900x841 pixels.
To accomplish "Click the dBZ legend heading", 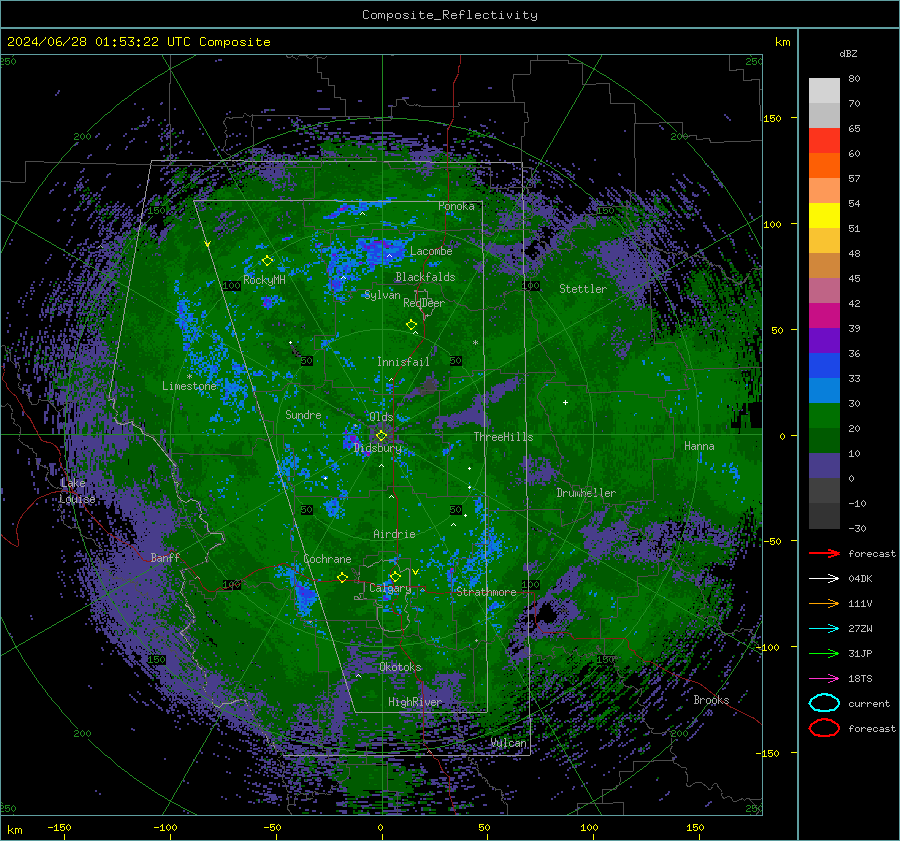I will coord(848,54).
